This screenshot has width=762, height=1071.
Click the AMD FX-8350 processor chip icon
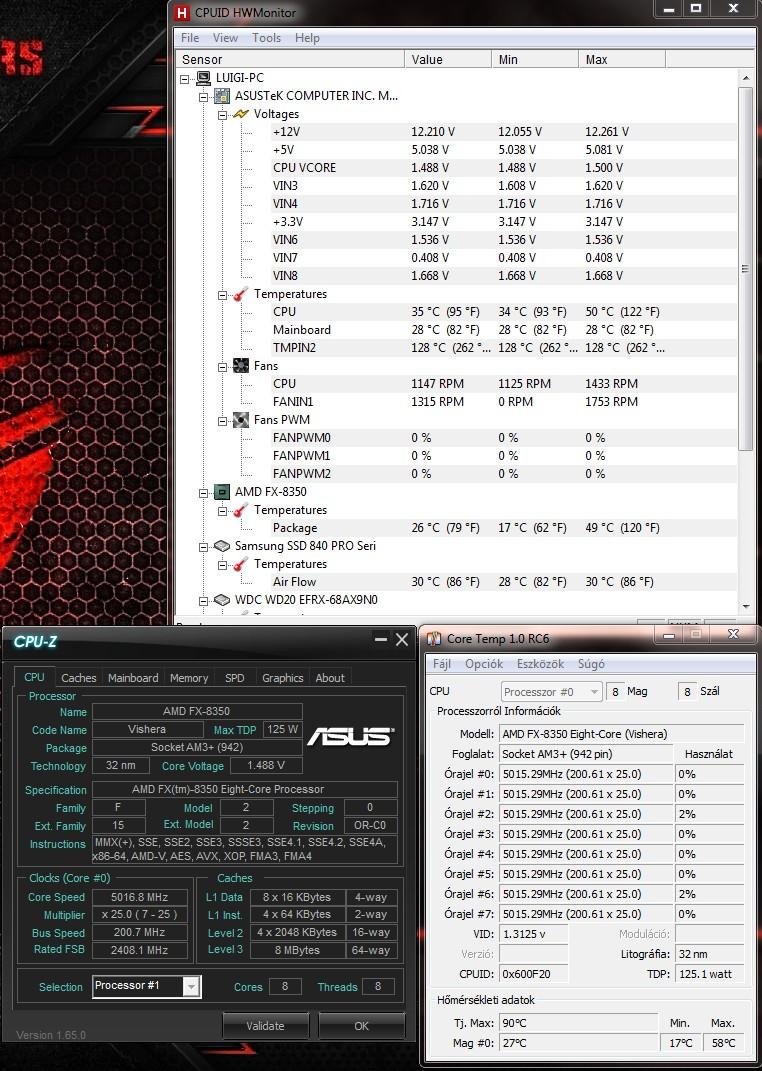coord(222,492)
